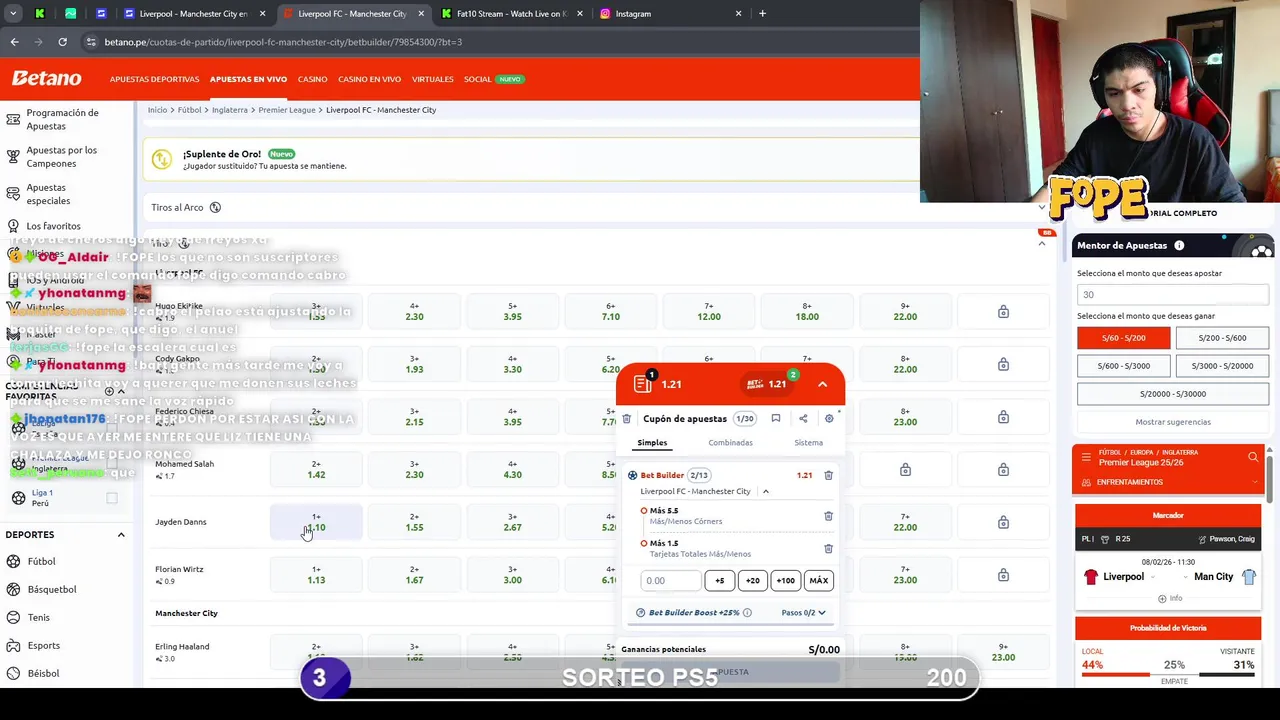Switch to the Sistema tab

point(808,443)
